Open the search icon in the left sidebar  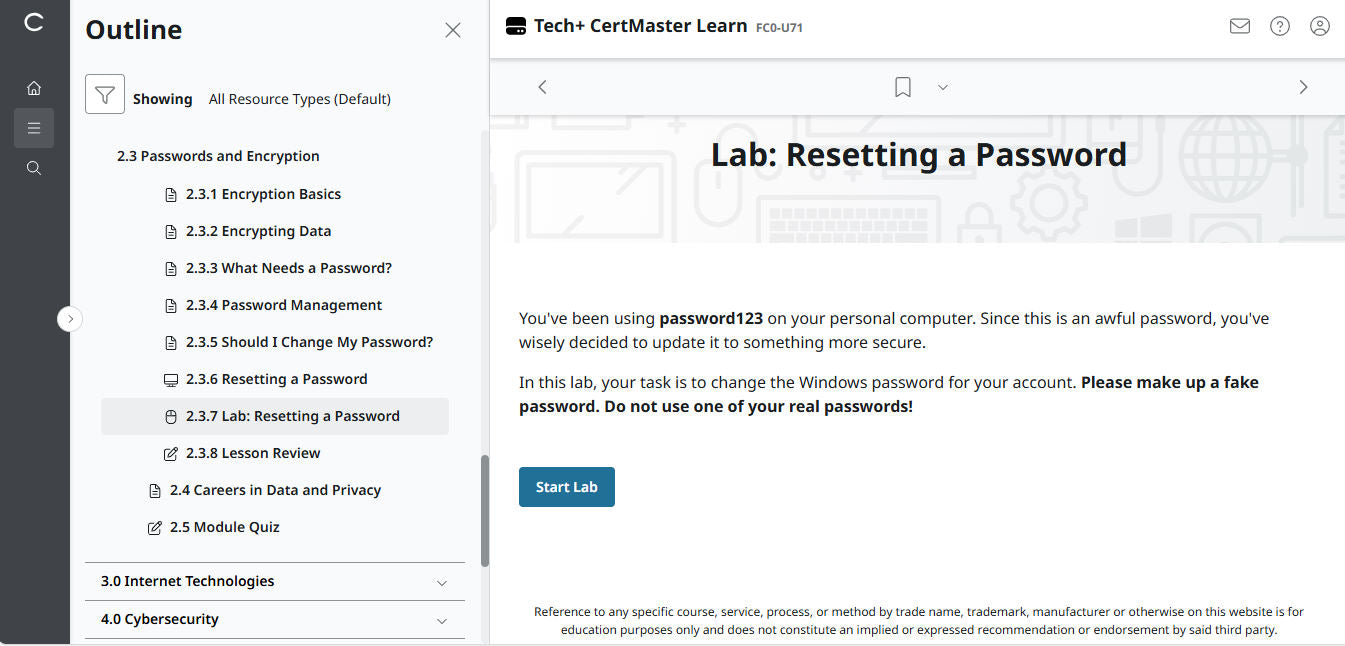pyautogui.click(x=33, y=167)
